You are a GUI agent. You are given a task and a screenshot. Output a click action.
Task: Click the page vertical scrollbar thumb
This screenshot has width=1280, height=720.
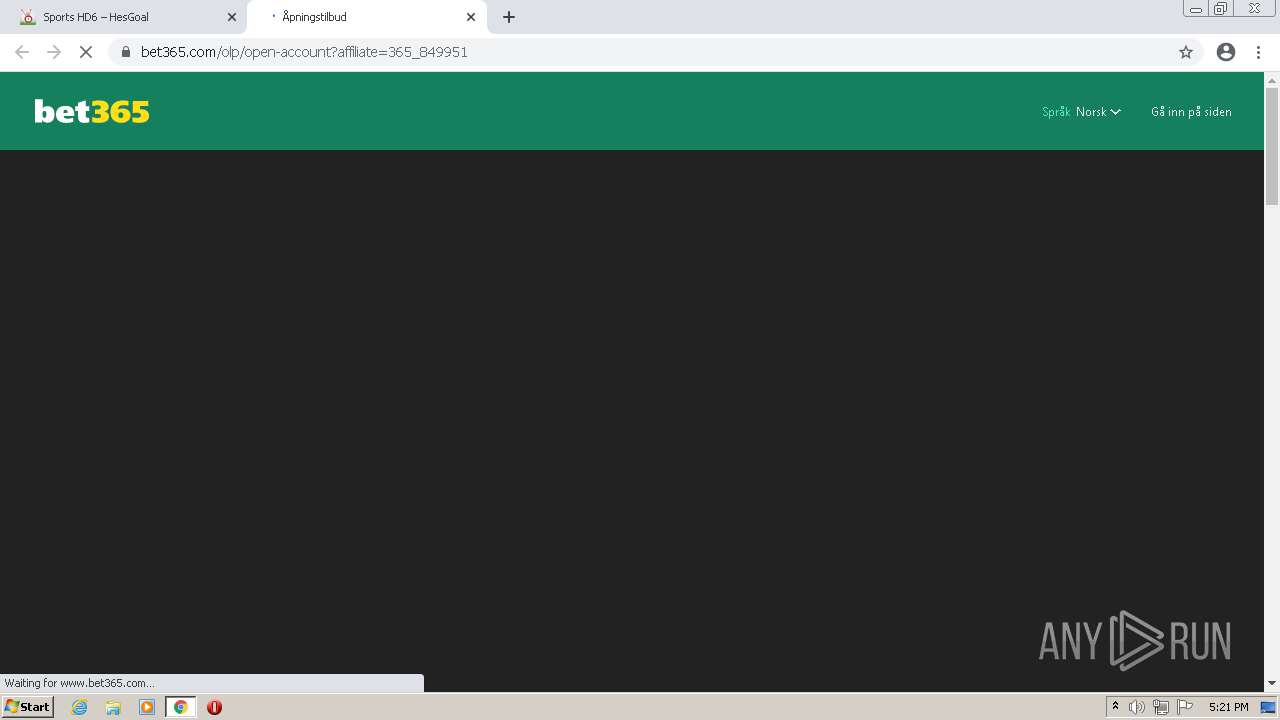pos(1272,146)
